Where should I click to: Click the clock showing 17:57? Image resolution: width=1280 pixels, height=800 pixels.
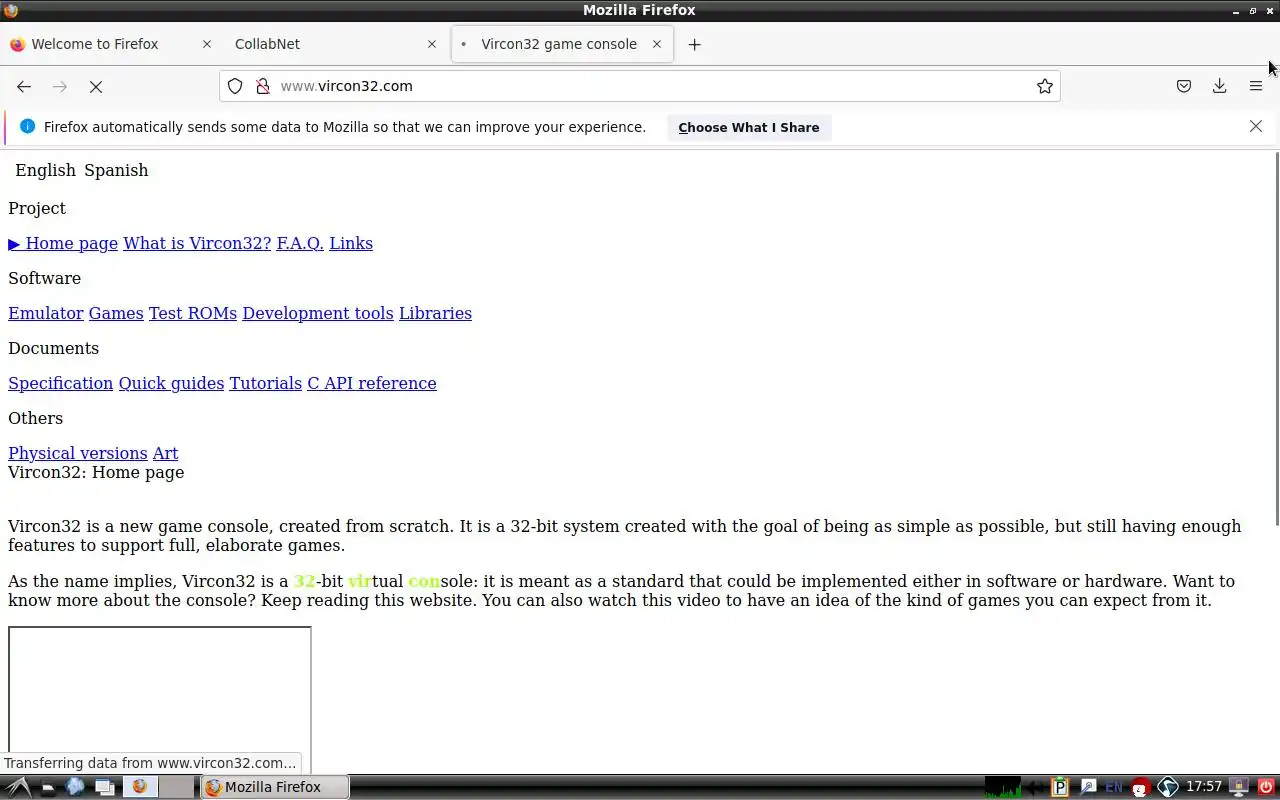click(1204, 787)
